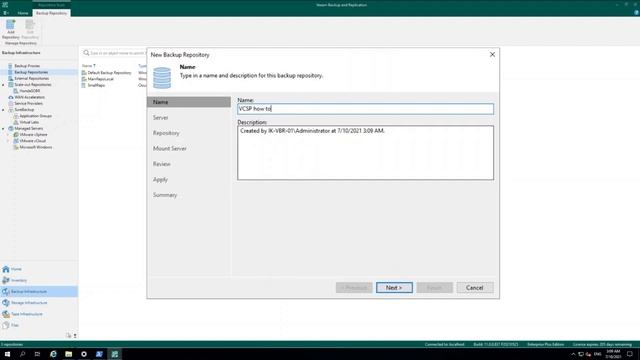This screenshot has width=640, height=360.
Task: Open the Windows Start menu
Action: pos(7,354)
